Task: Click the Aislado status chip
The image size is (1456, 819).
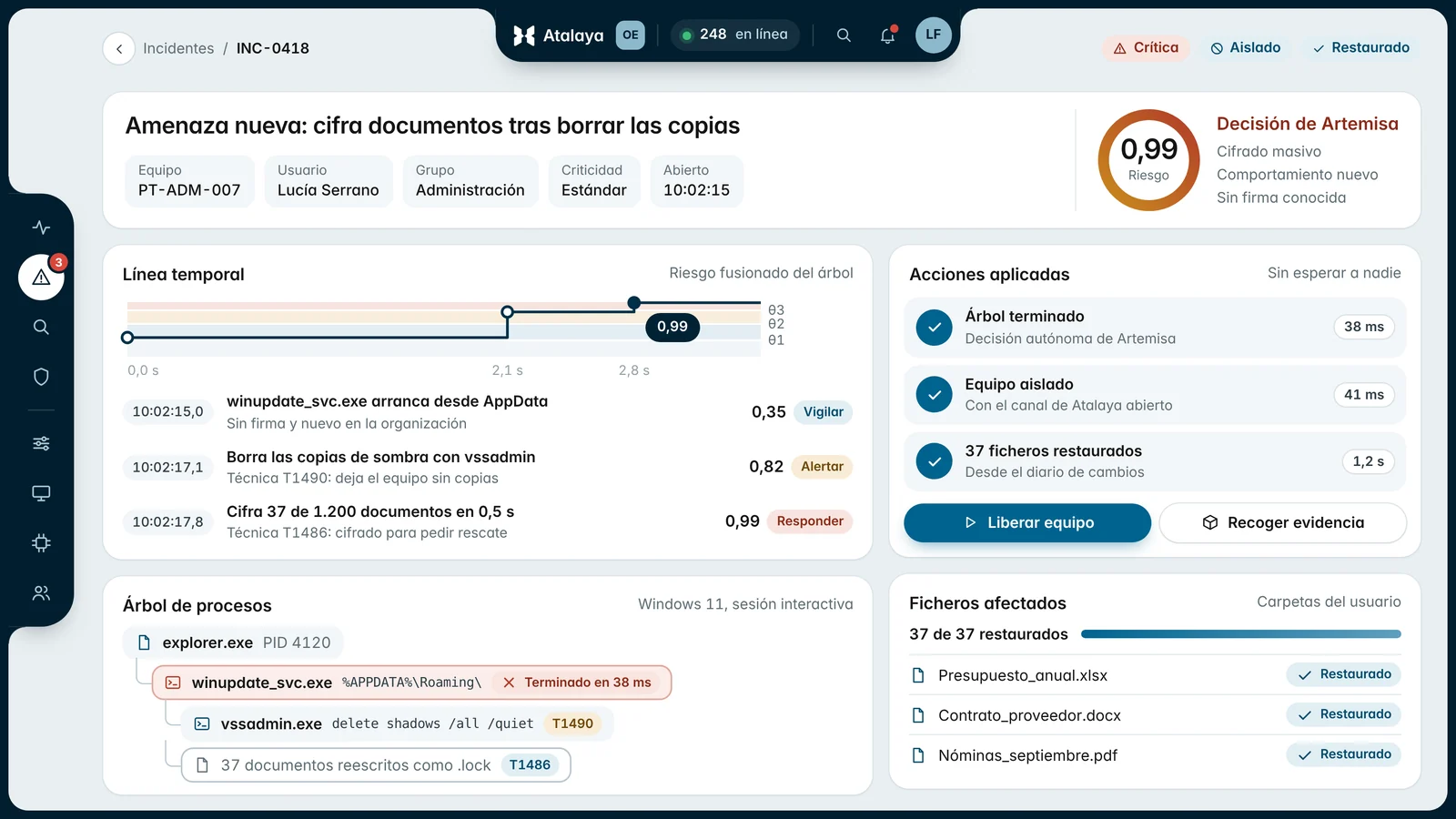Action: (1245, 48)
